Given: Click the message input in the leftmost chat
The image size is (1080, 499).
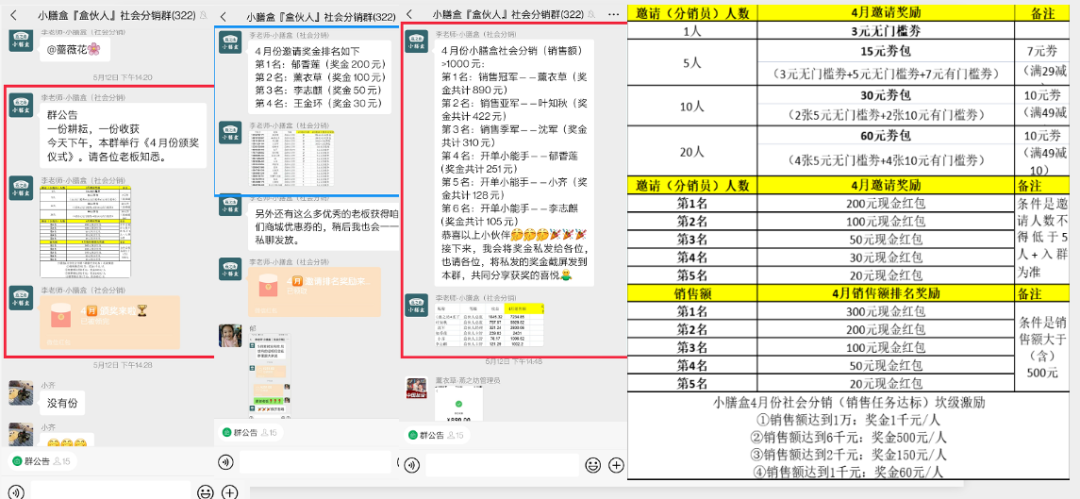Looking at the screenshot, I should click(108, 491).
